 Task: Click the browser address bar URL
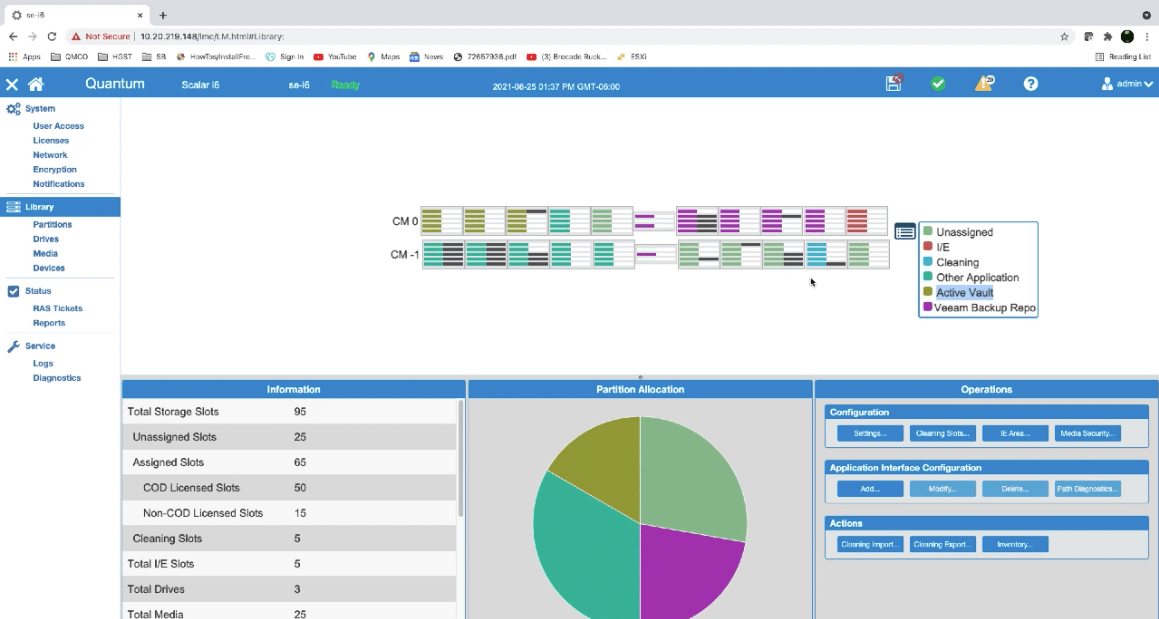pyautogui.click(x=212, y=36)
